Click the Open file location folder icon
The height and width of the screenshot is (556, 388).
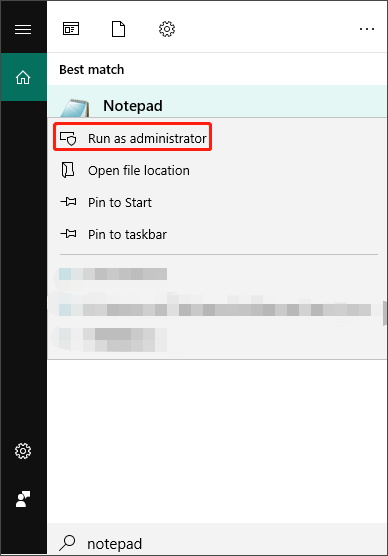[68, 170]
